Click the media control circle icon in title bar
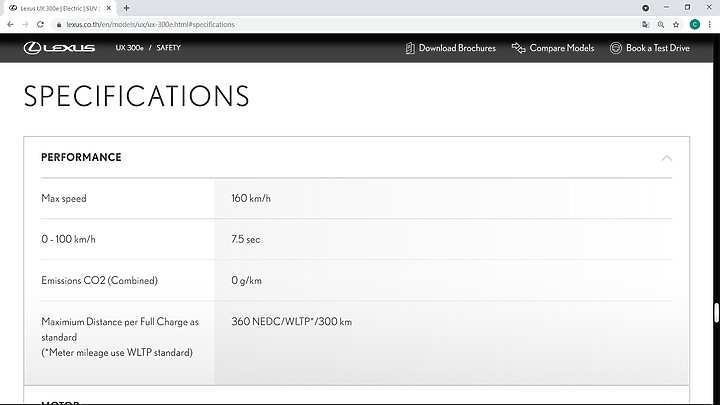The height and width of the screenshot is (405, 720). tap(646, 8)
